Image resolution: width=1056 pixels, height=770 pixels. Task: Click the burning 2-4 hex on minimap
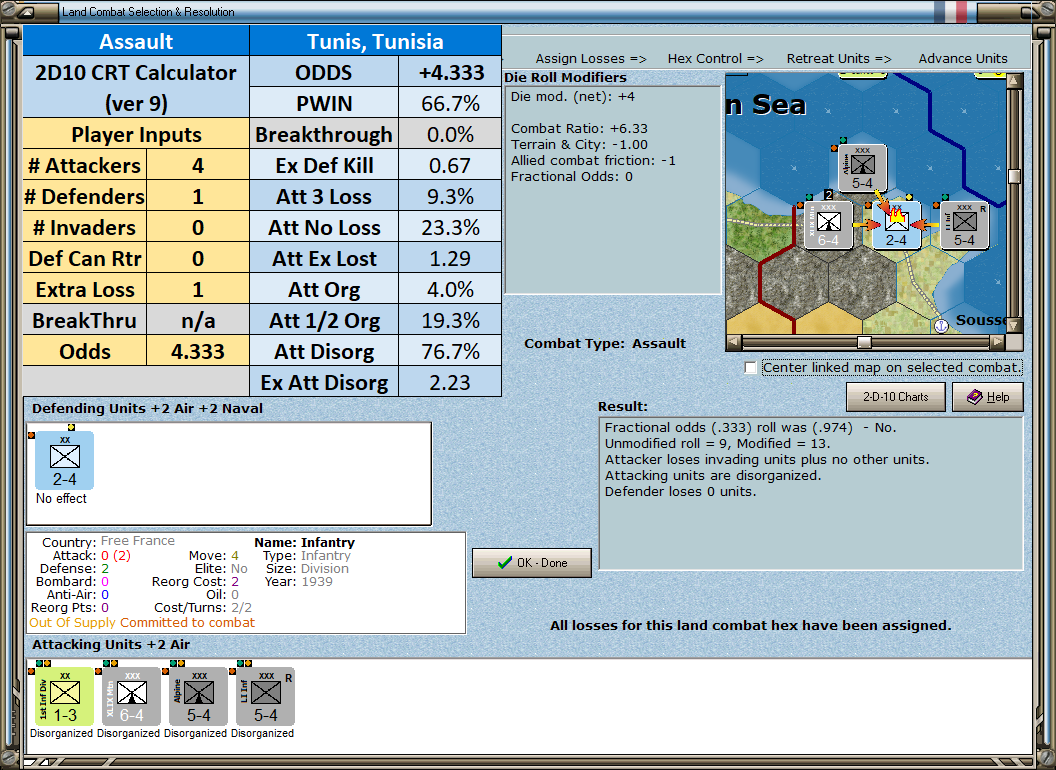(896, 226)
